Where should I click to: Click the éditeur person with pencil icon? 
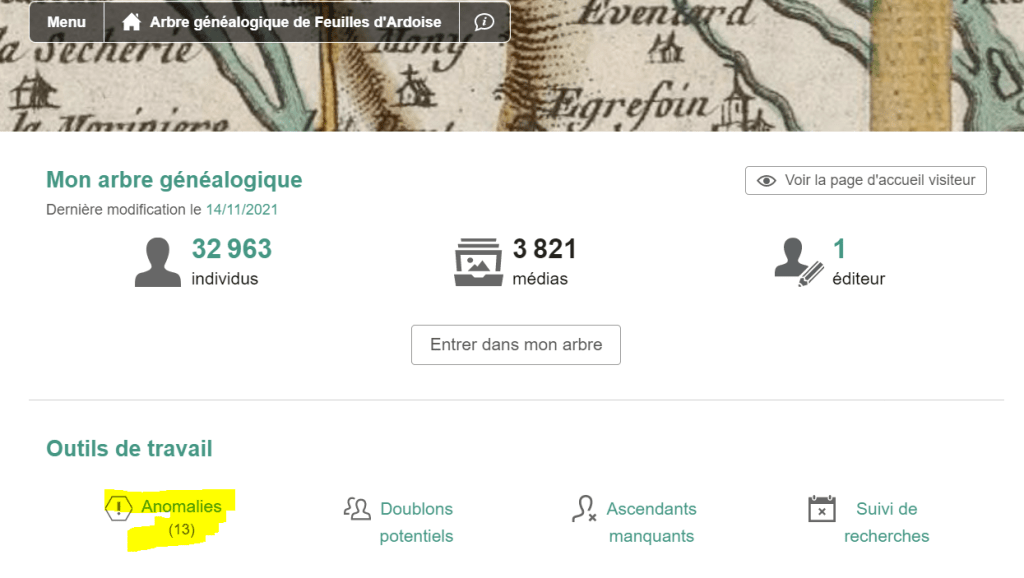(x=799, y=263)
